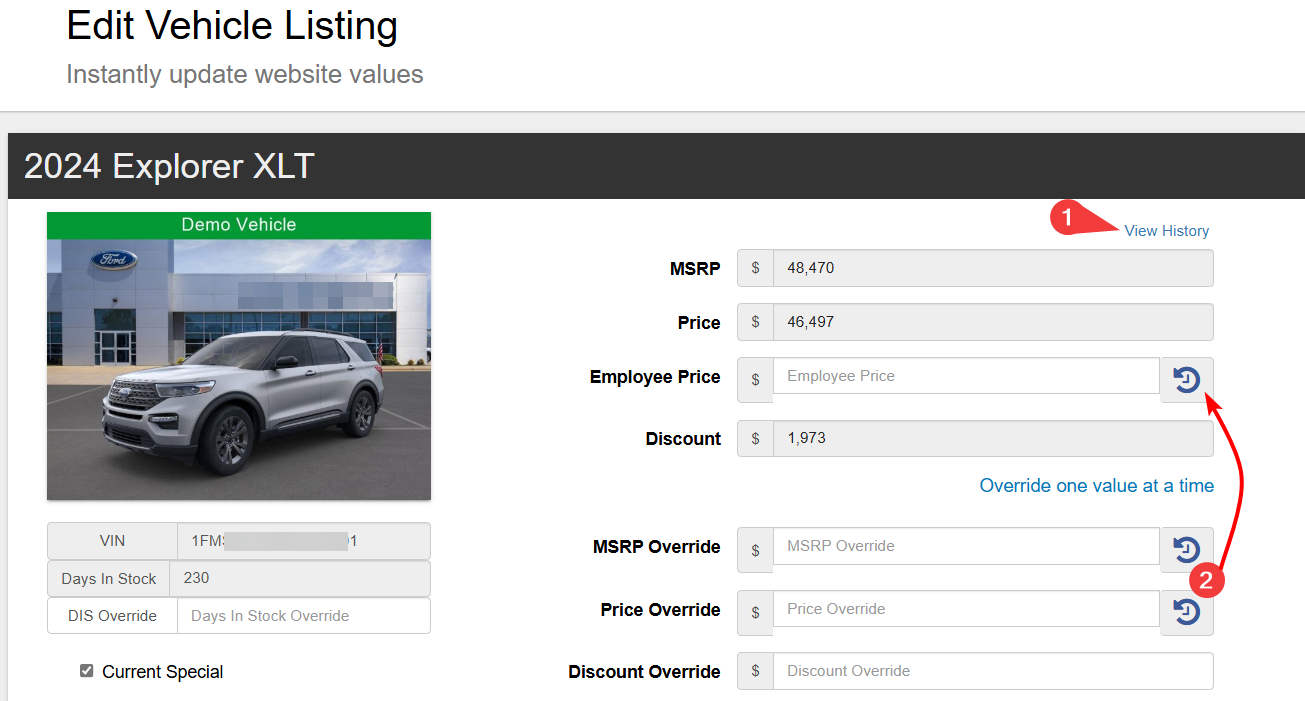Click the MSRP Override history reset icon

pos(1187,550)
